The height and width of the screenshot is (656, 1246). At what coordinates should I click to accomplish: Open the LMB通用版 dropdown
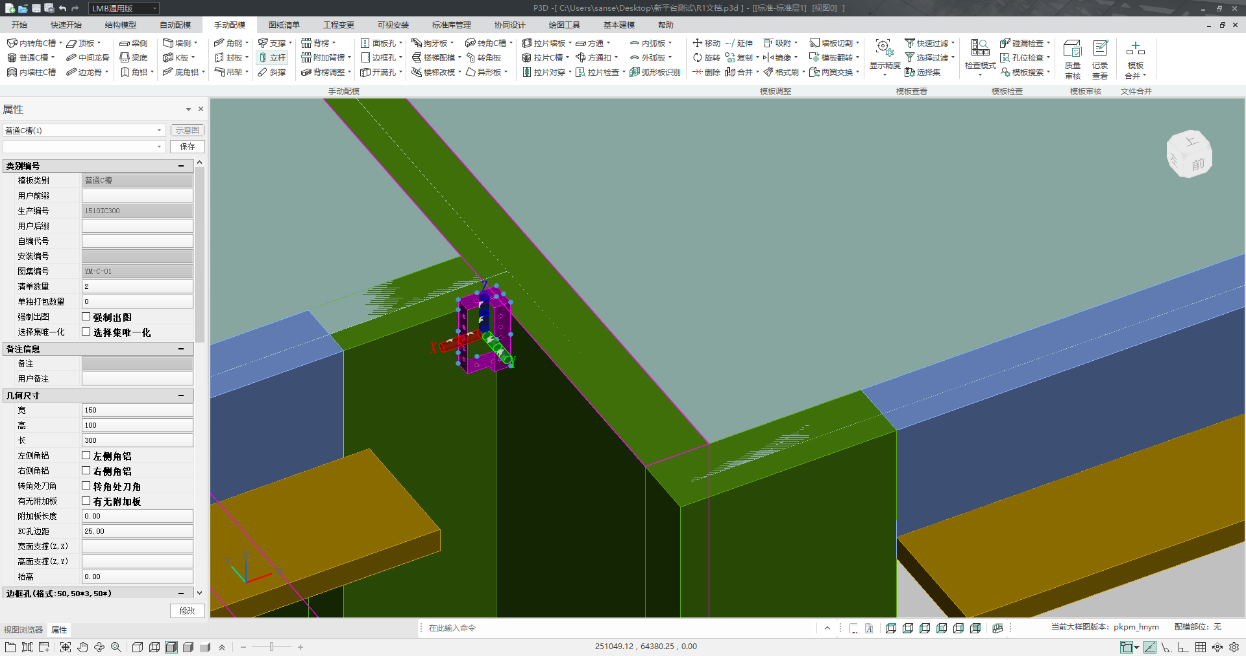(125, 8)
